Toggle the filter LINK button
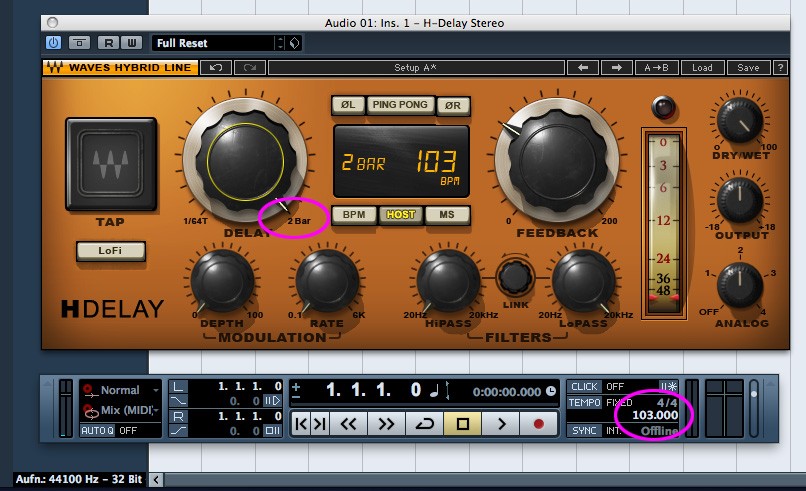 pos(515,278)
